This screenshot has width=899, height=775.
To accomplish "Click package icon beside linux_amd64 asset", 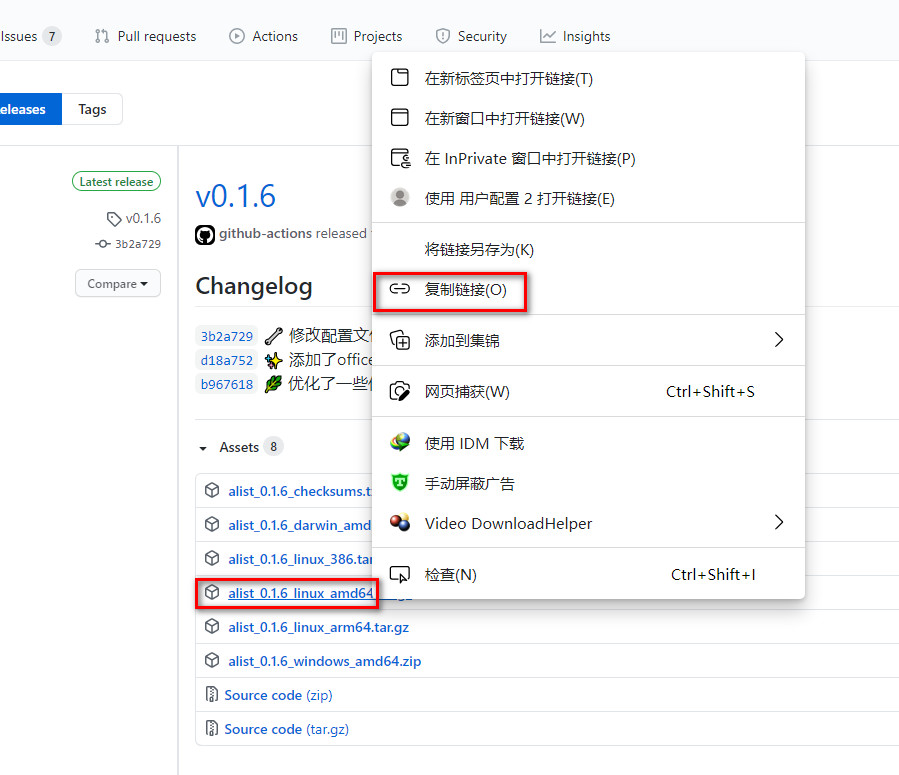I will (212, 592).
